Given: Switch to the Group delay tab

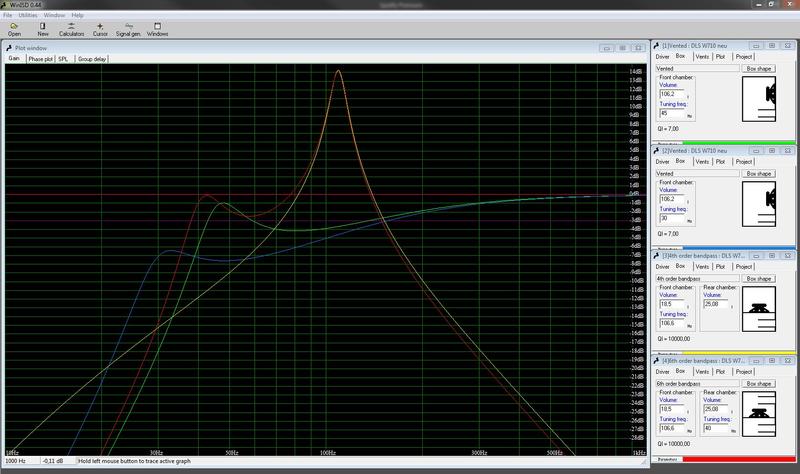Looking at the screenshot, I should (x=92, y=59).
